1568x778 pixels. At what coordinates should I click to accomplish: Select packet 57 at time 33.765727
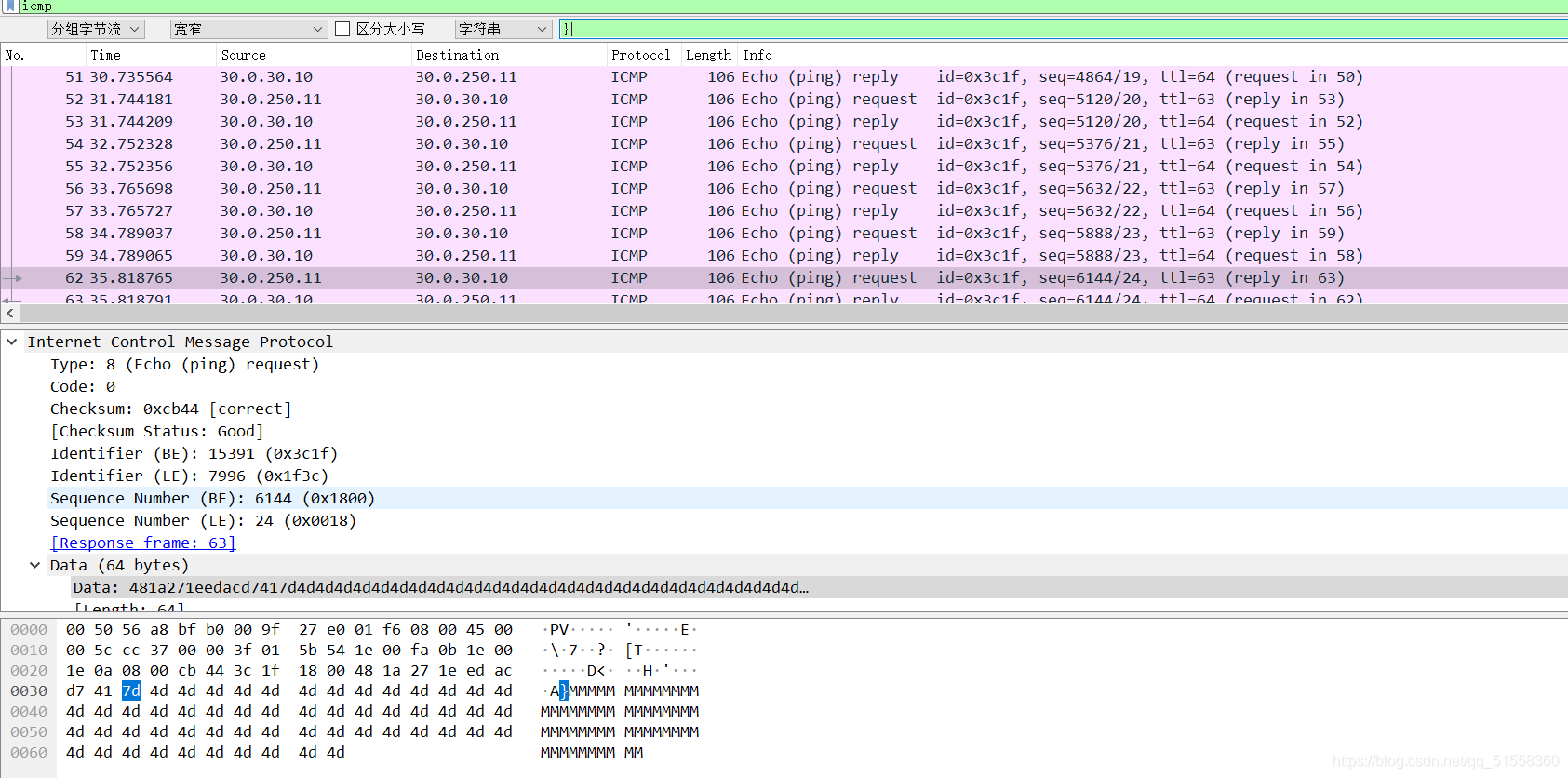[784, 210]
